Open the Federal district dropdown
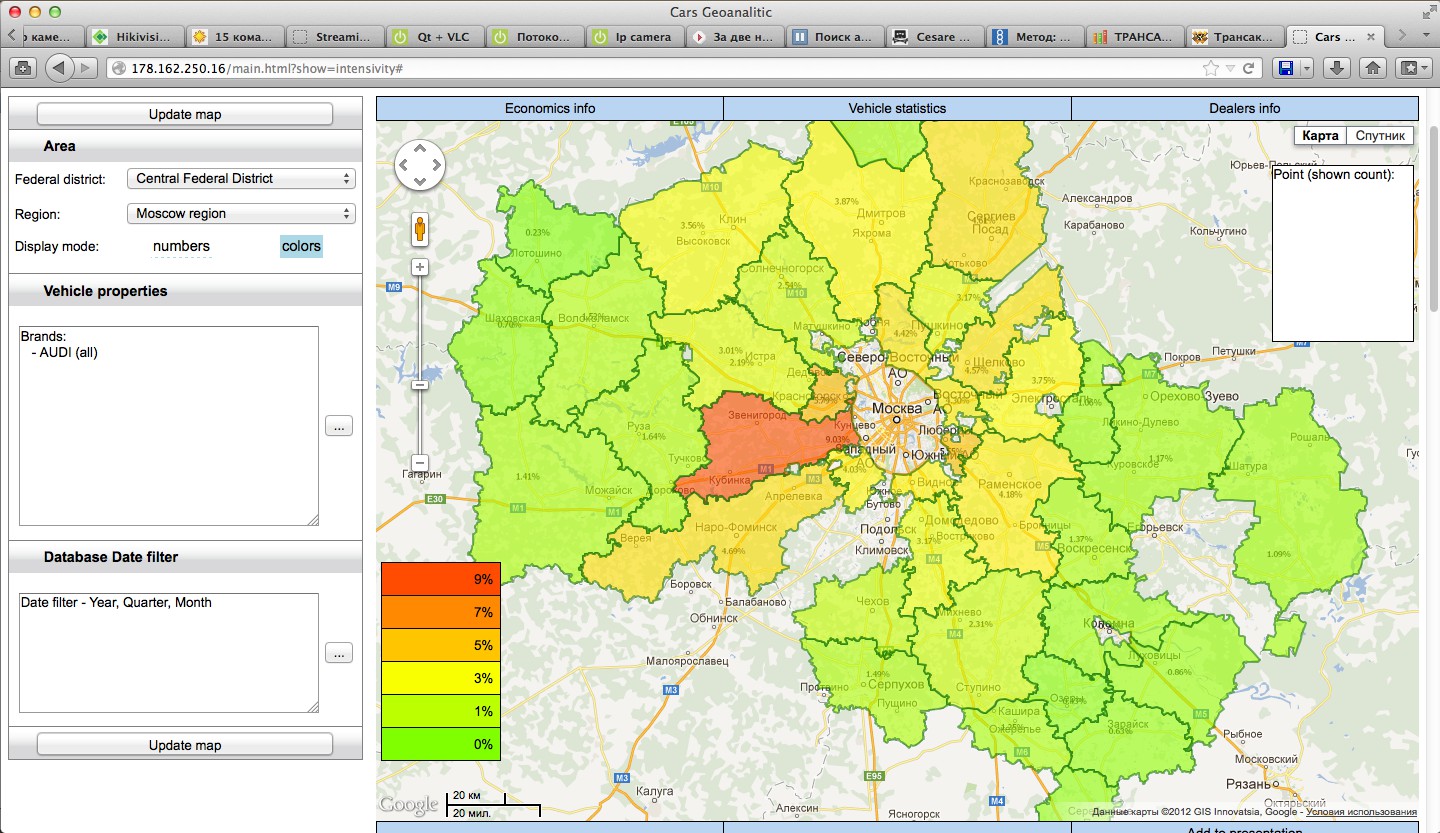Screen dimensions: 1440x833 coord(241,179)
